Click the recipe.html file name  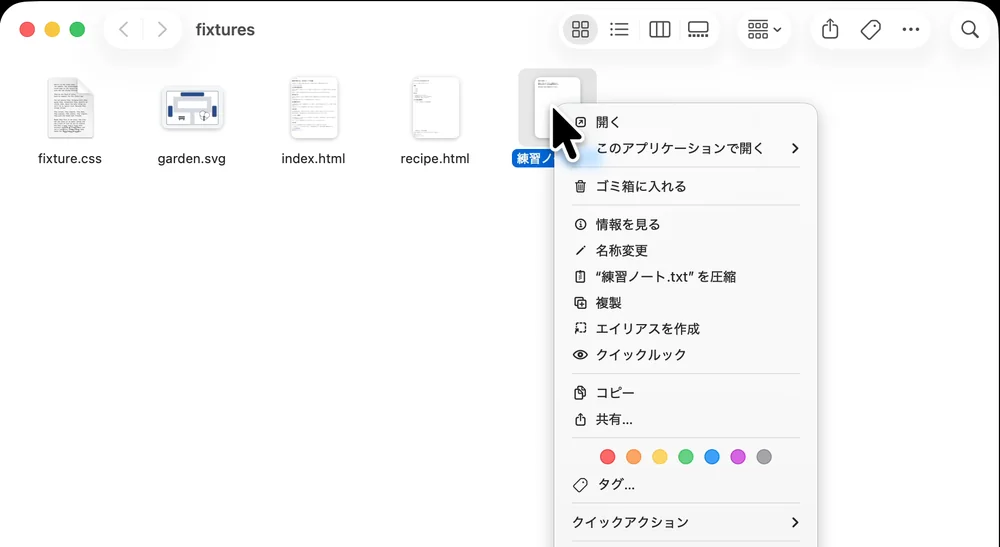pyautogui.click(x=435, y=159)
